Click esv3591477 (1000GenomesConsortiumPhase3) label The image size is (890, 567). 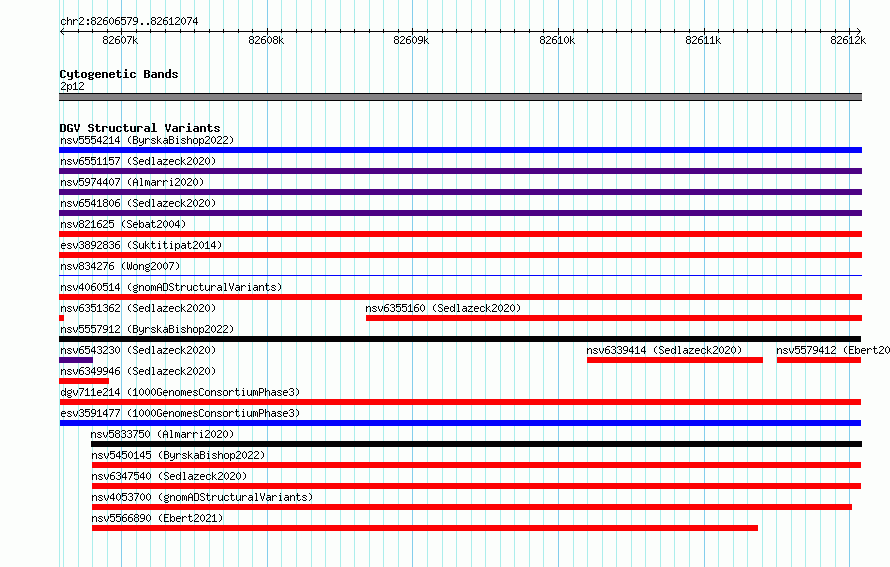coord(180,413)
